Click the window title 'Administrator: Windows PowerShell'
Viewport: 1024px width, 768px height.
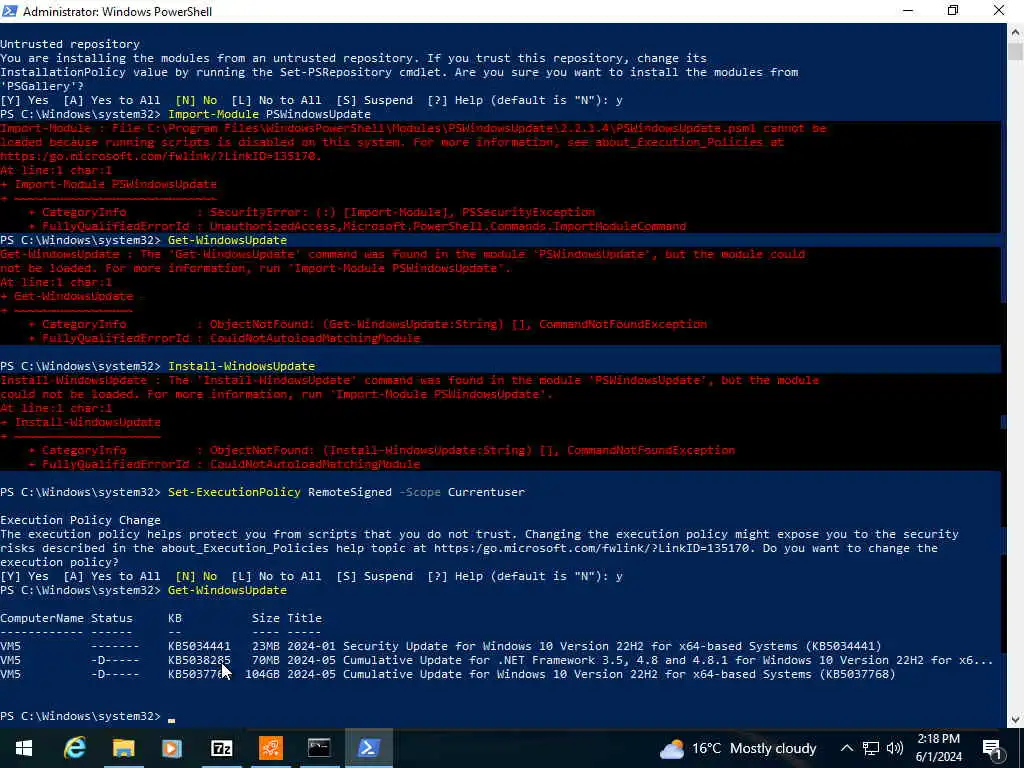(118, 12)
